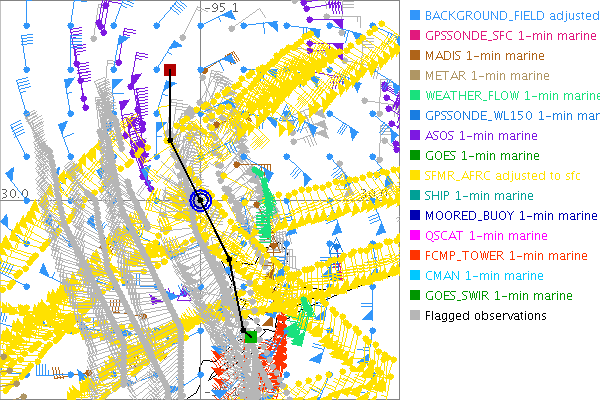The width and height of the screenshot is (600, 400).
Task: Click the red square track start marker
Action: point(170,70)
